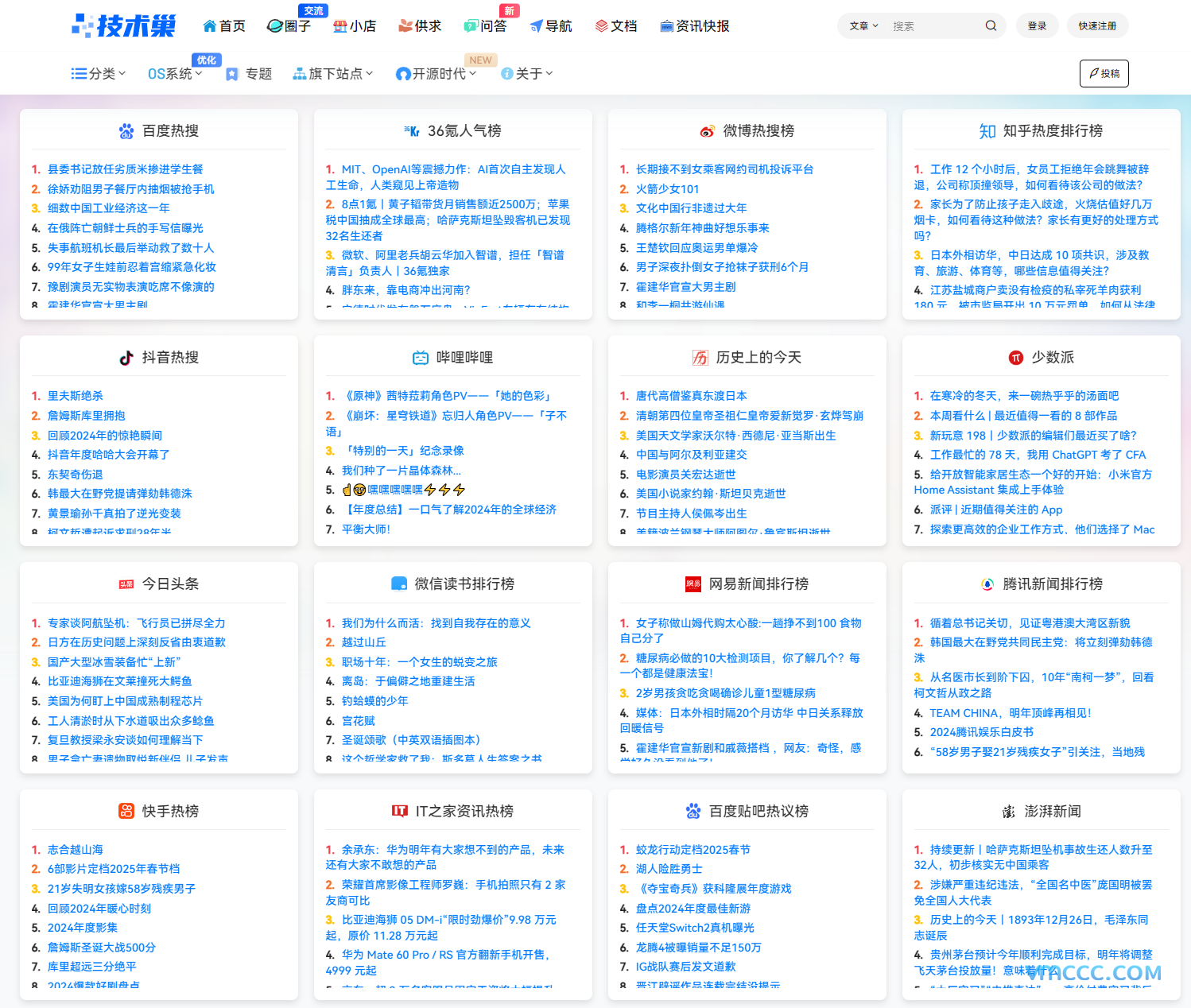The height and width of the screenshot is (1008, 1191).
Task: Click the Zhihu logo in 知乎热度排行榜 header
Action: pyautogui.click(x=987, y=131)
